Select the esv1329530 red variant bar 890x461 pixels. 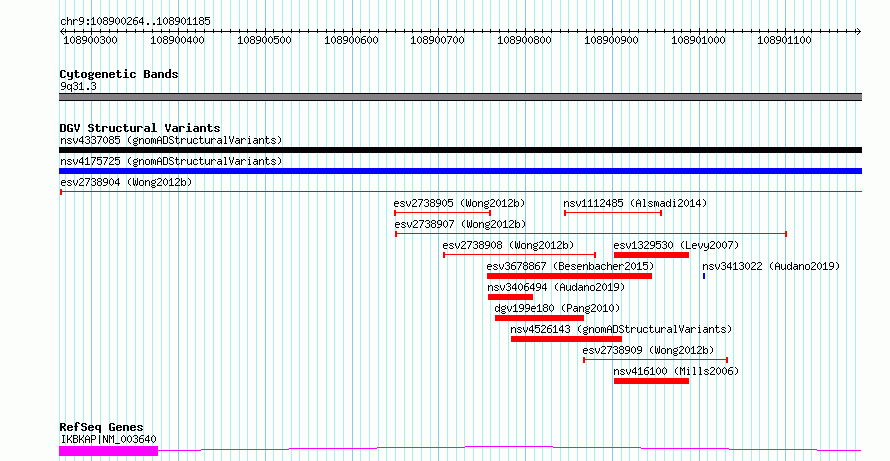651,255
